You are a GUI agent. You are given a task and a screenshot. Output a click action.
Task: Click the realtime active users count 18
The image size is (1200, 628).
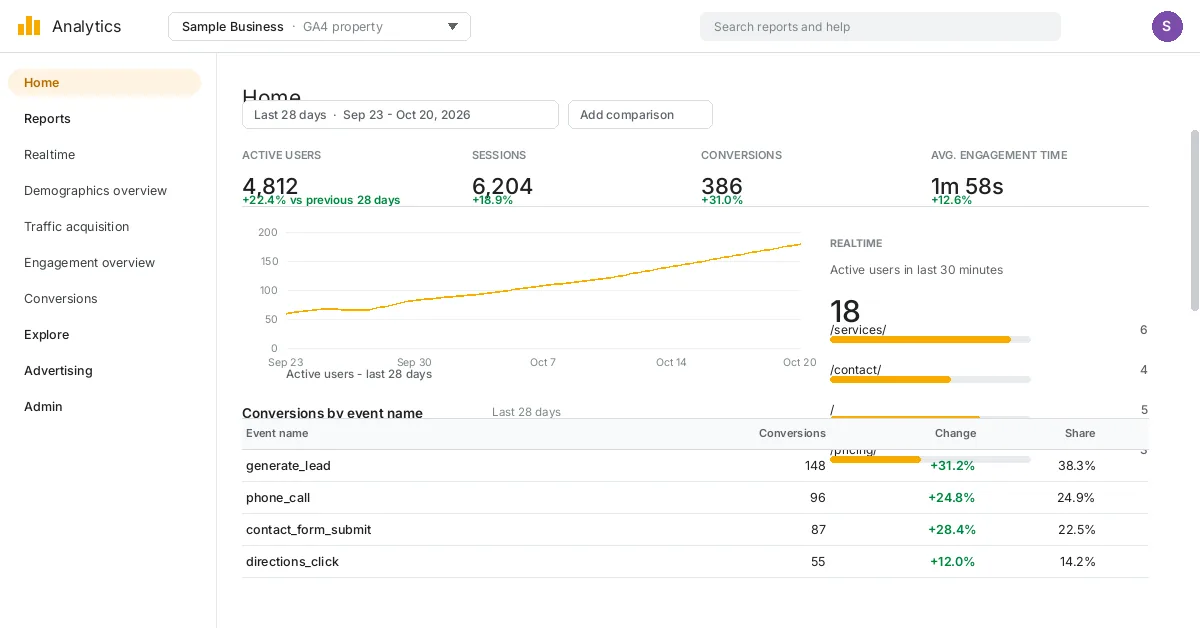[x=845, y=311]
